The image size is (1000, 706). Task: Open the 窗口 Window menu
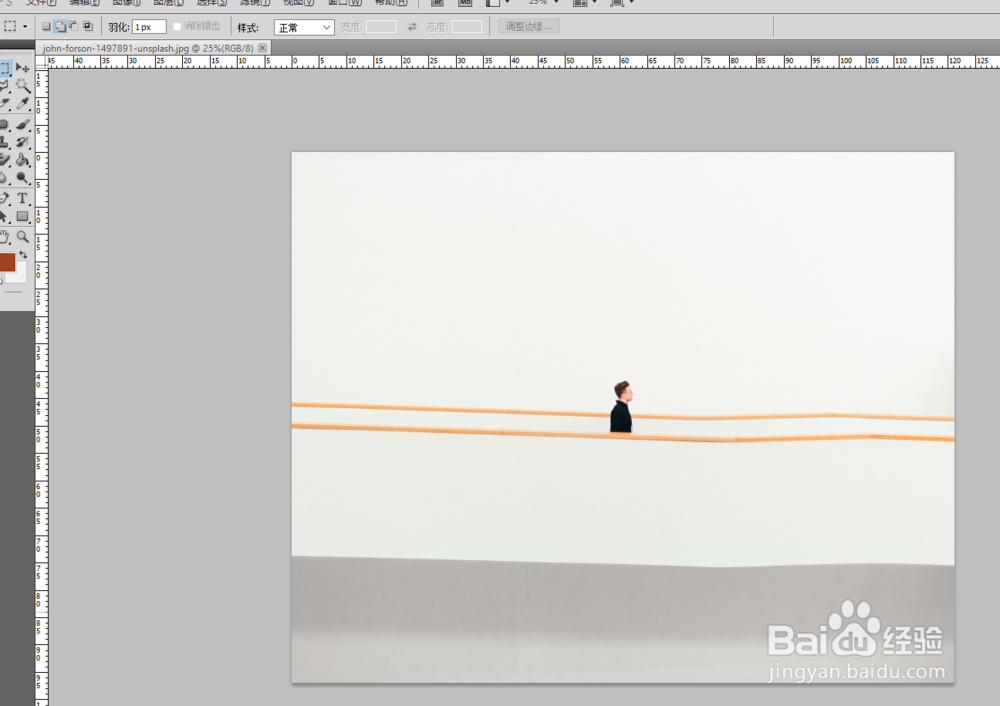tap(344, 3)
